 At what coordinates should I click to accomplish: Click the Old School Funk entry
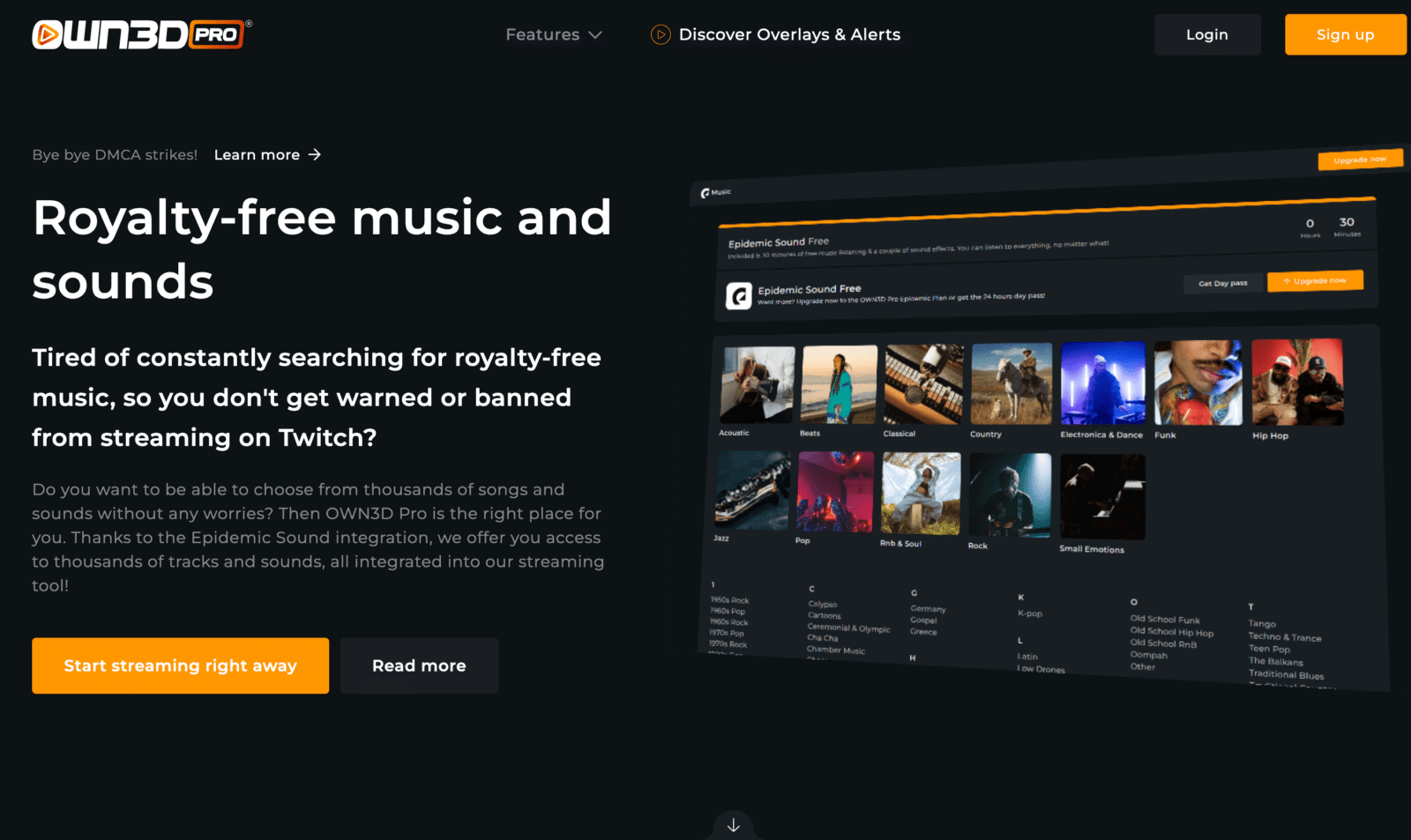coord(1165,620)
